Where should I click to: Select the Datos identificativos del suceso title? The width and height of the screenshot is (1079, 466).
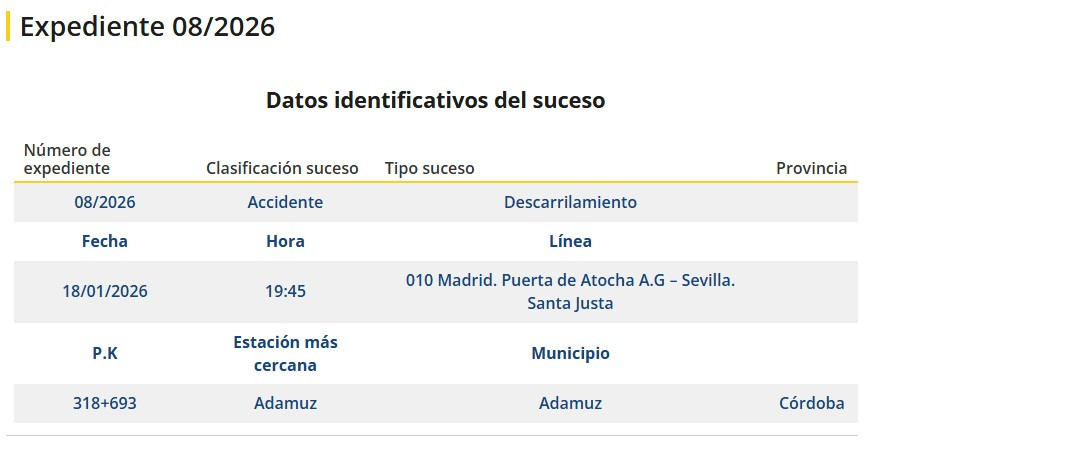tap(435, 100)
